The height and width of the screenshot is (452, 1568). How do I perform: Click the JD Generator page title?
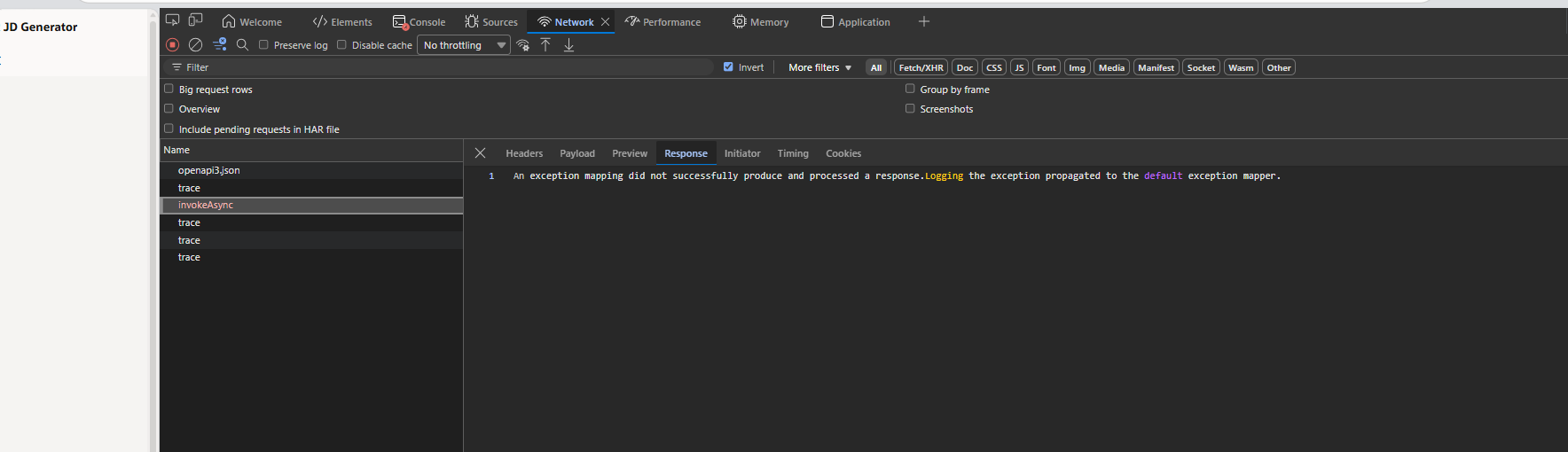click(41, 27)
